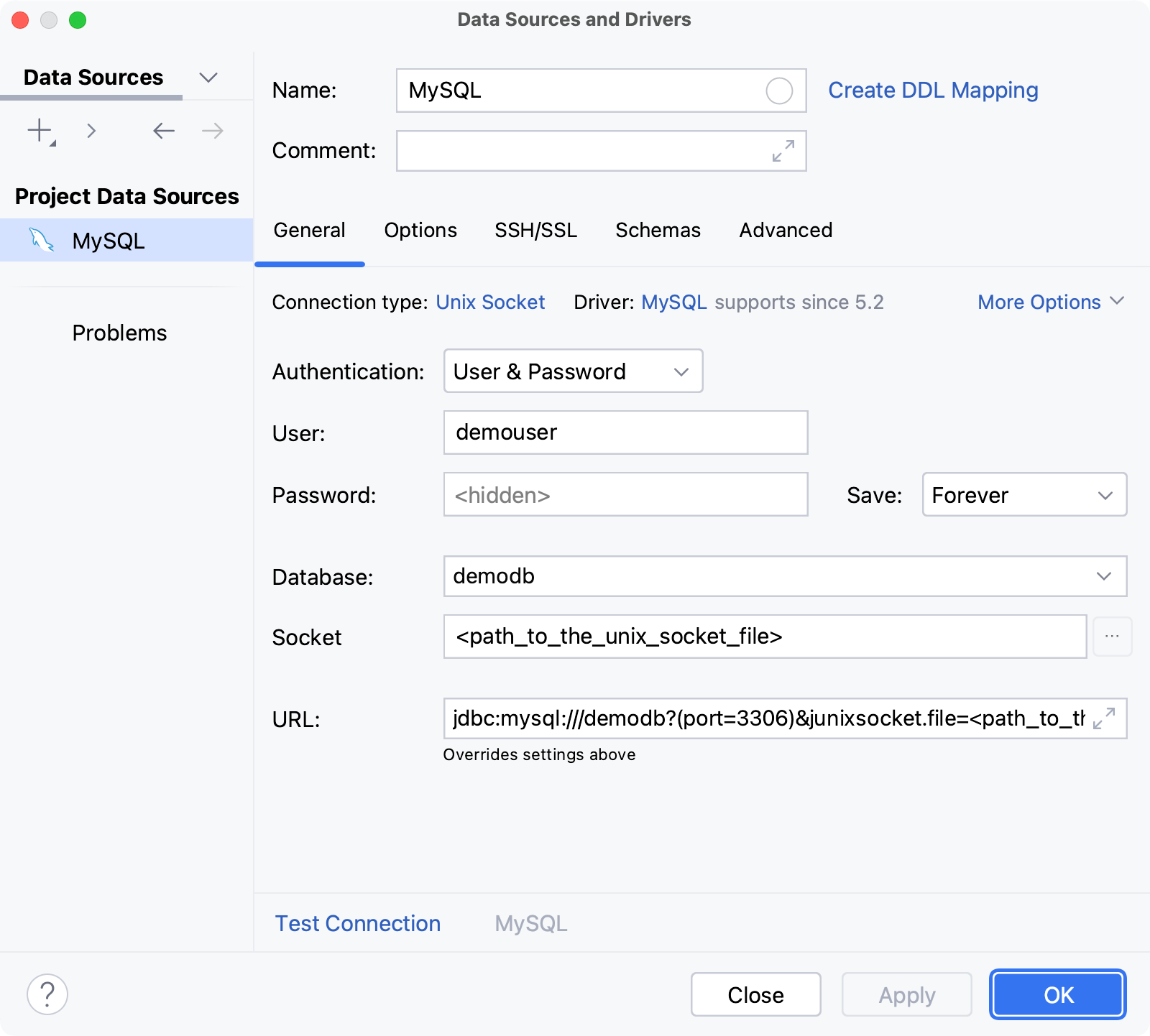
Task: Expand the Database selection dropdown
Action: coord(1105,575)
